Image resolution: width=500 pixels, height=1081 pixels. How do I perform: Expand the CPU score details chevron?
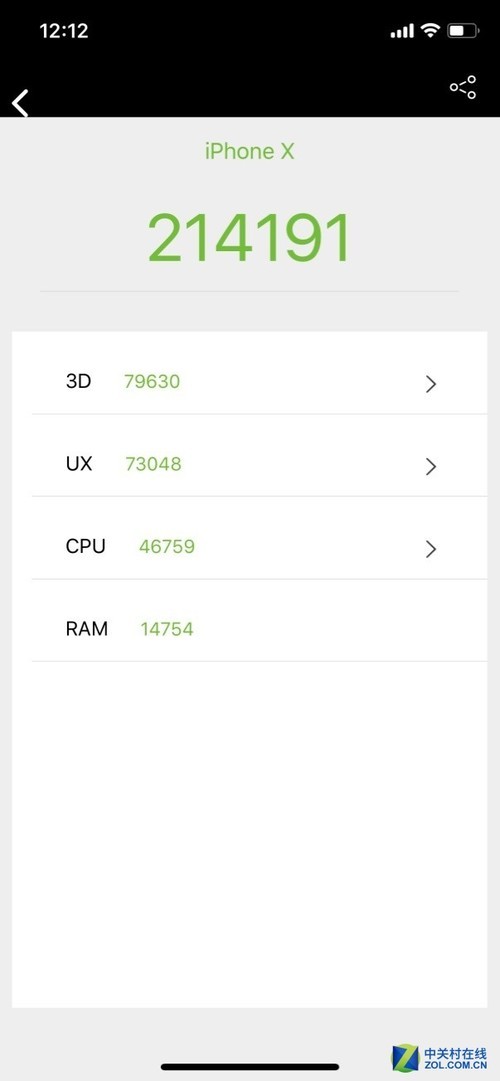pyautogui.click(x=431, y=549)
